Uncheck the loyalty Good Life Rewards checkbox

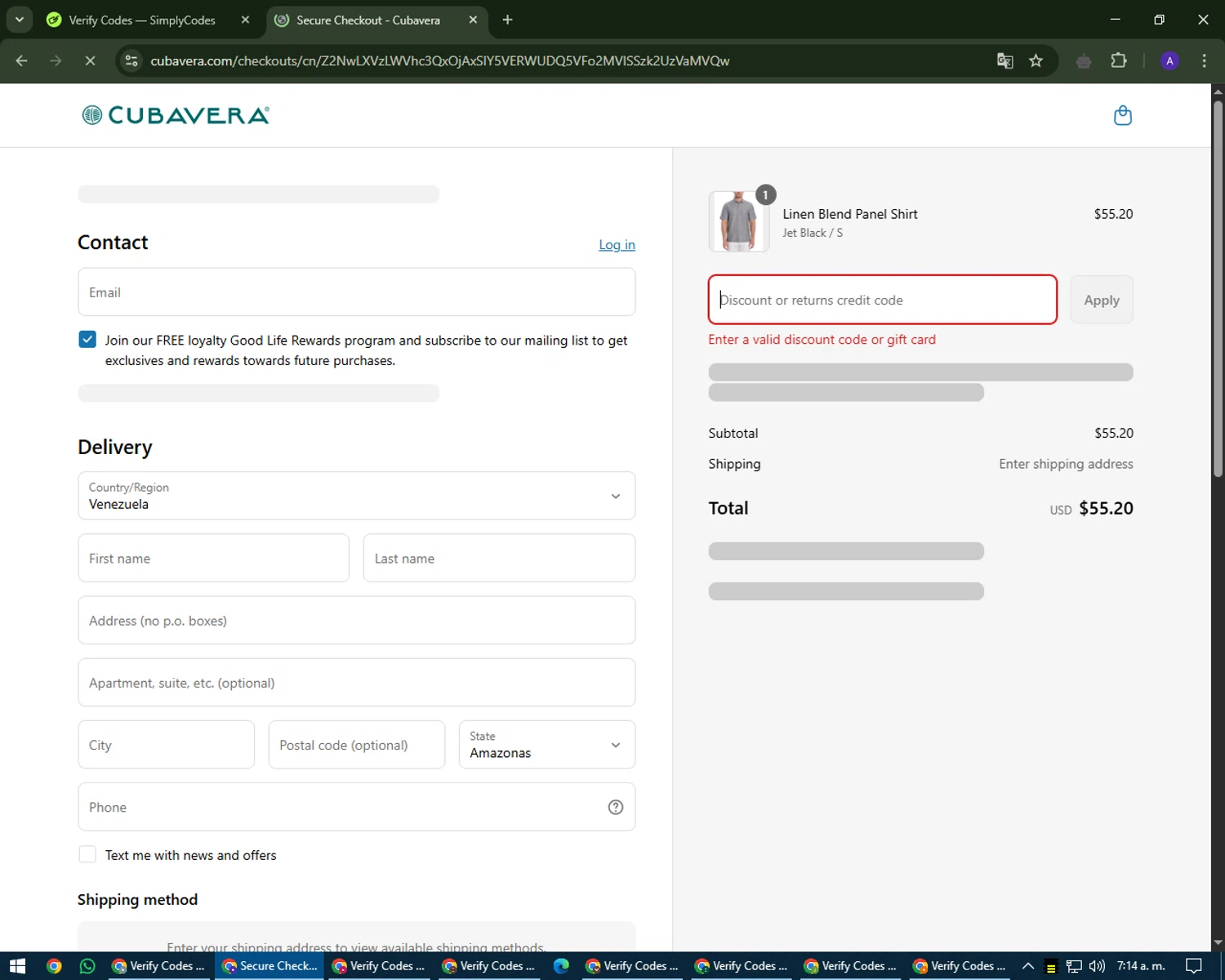coord(87,340)
